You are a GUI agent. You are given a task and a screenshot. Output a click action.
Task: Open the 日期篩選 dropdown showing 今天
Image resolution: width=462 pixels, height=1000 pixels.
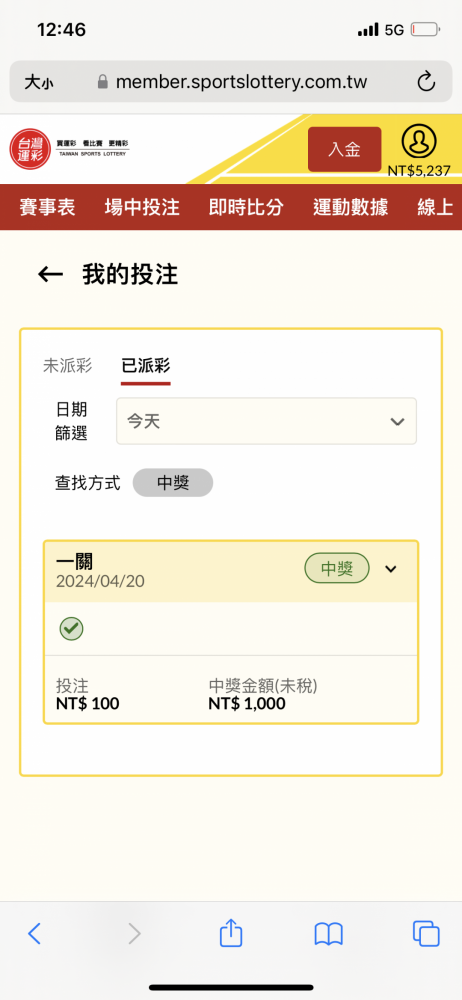point(266,421)
